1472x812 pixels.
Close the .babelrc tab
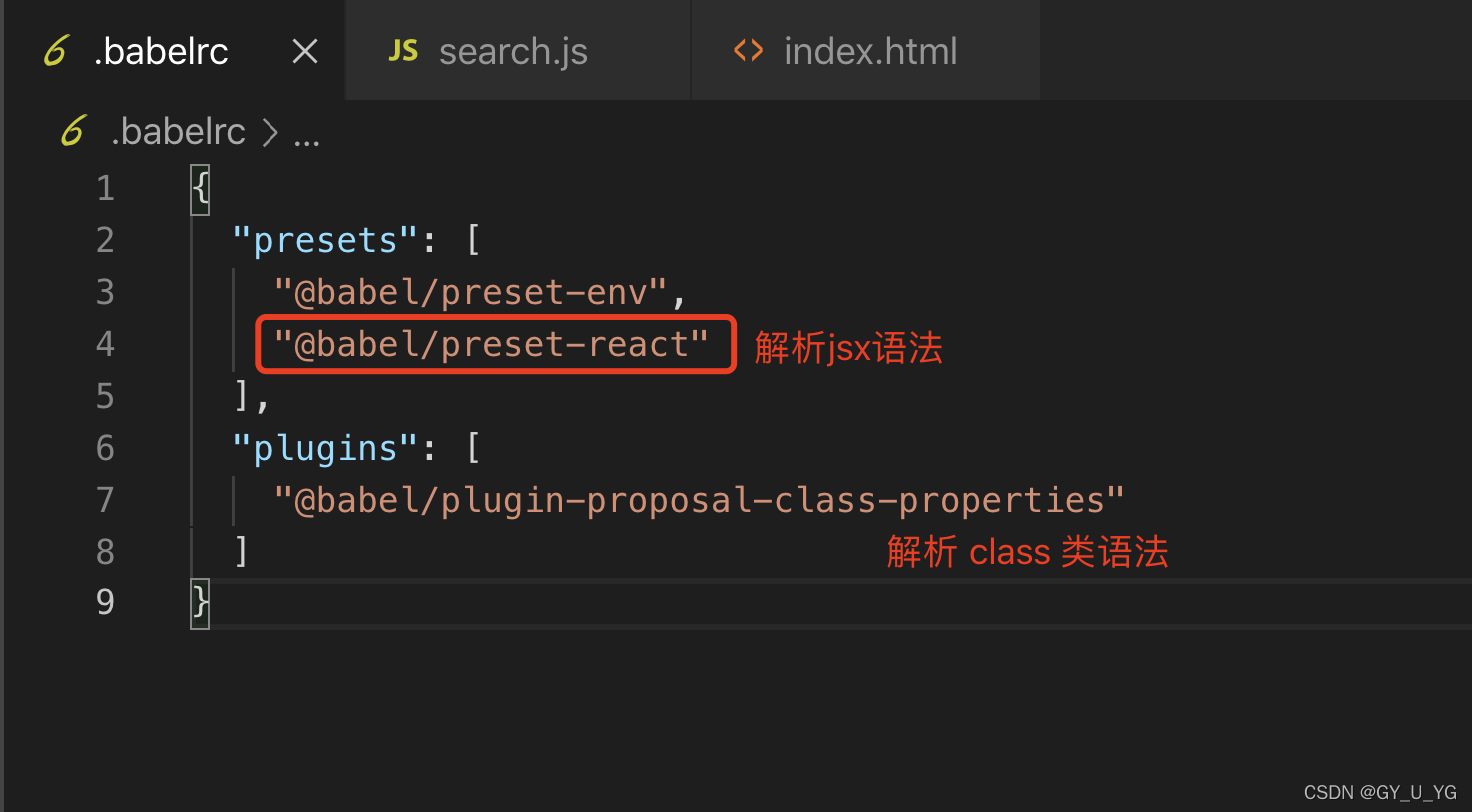[x=304, y=52]
